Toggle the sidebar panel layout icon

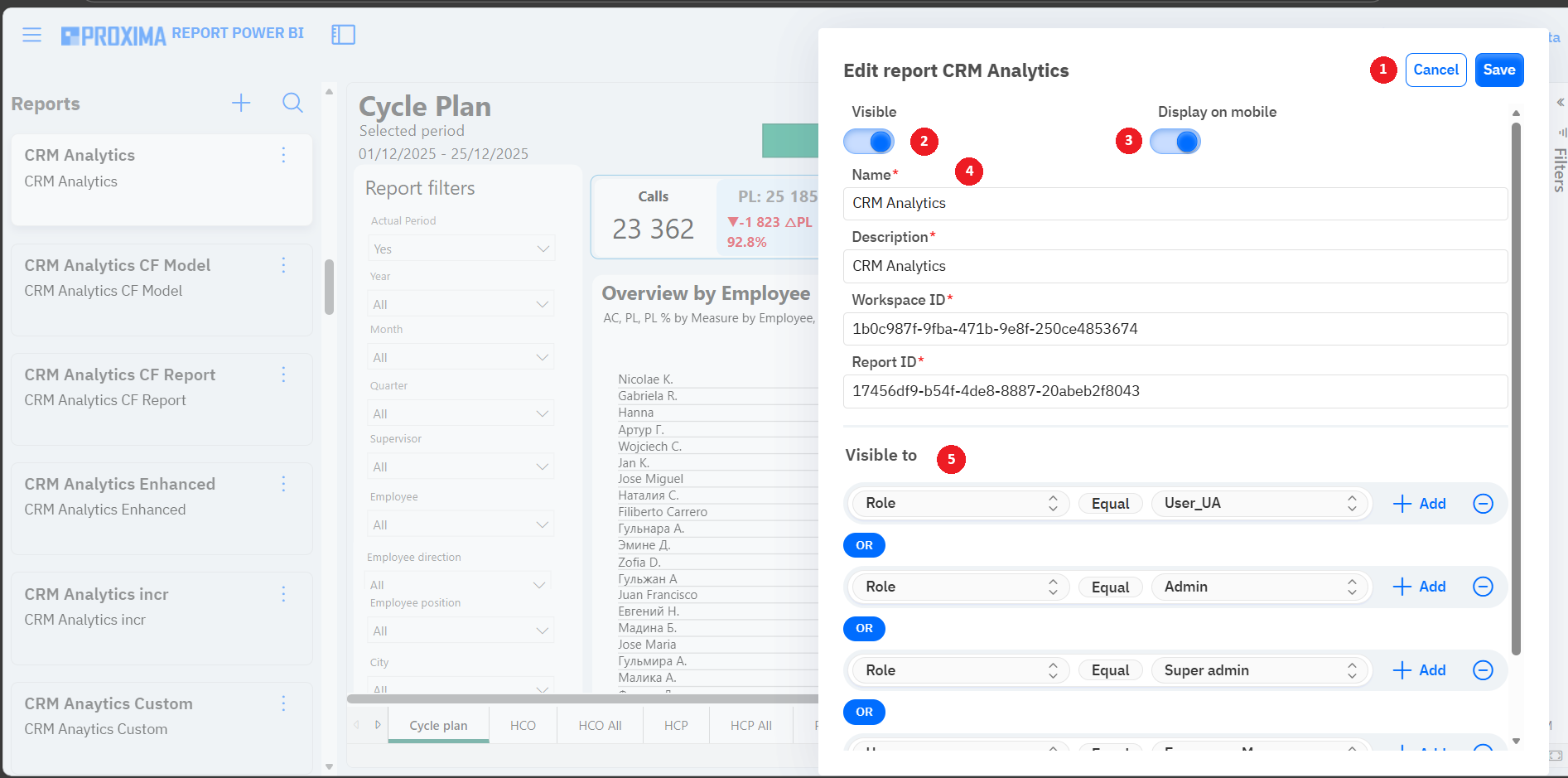click(x=343, y=35)
